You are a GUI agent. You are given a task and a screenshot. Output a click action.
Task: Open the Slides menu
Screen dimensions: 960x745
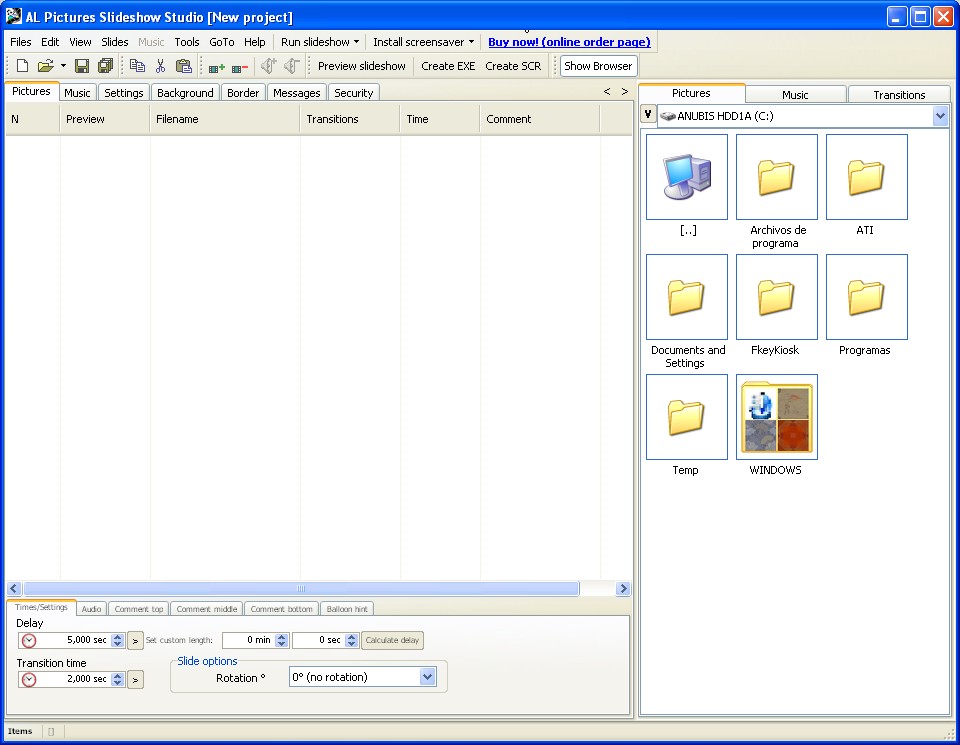tap(114, 42)
